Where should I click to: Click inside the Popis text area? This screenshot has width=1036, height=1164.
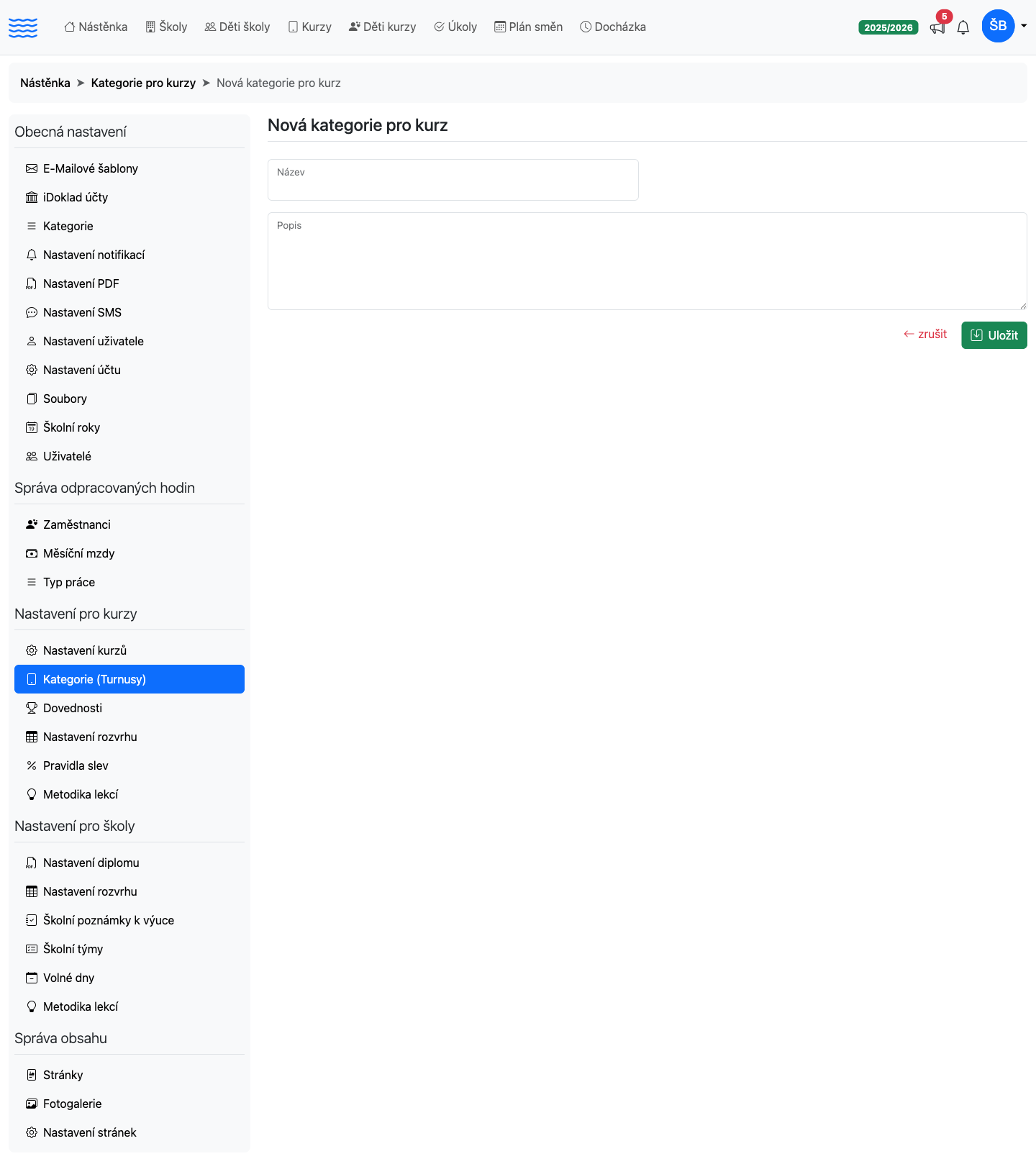pos(647,261)
